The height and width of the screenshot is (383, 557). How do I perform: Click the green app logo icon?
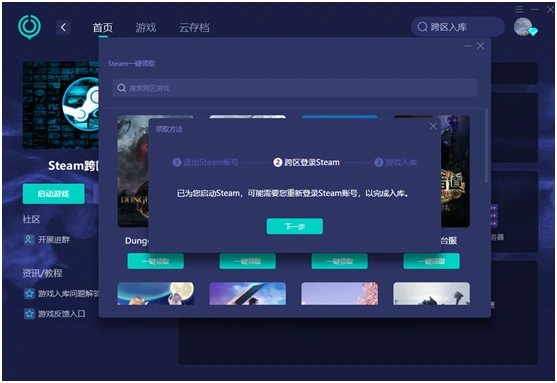(29, 27)
